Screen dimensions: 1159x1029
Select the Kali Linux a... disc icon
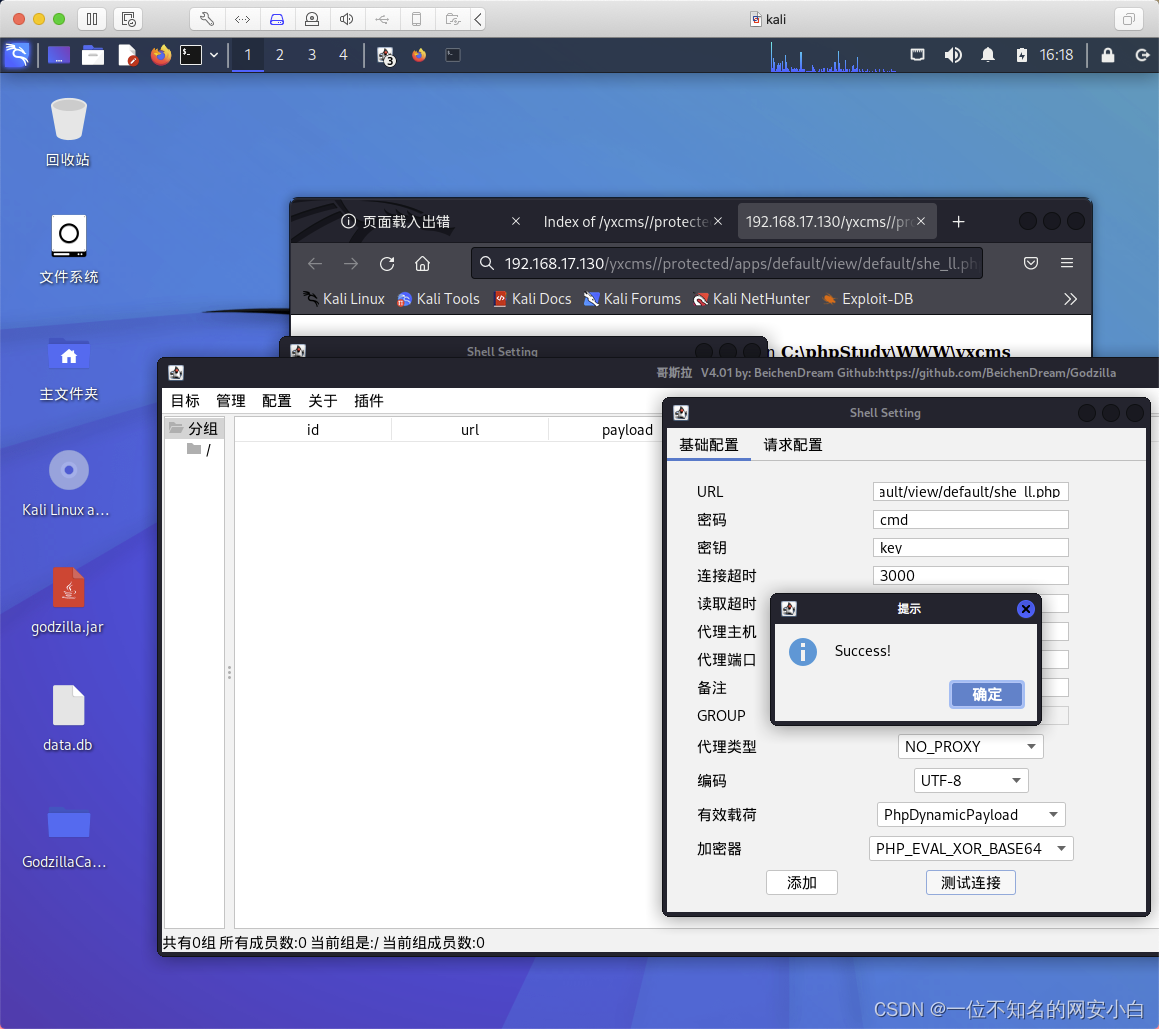67,483
